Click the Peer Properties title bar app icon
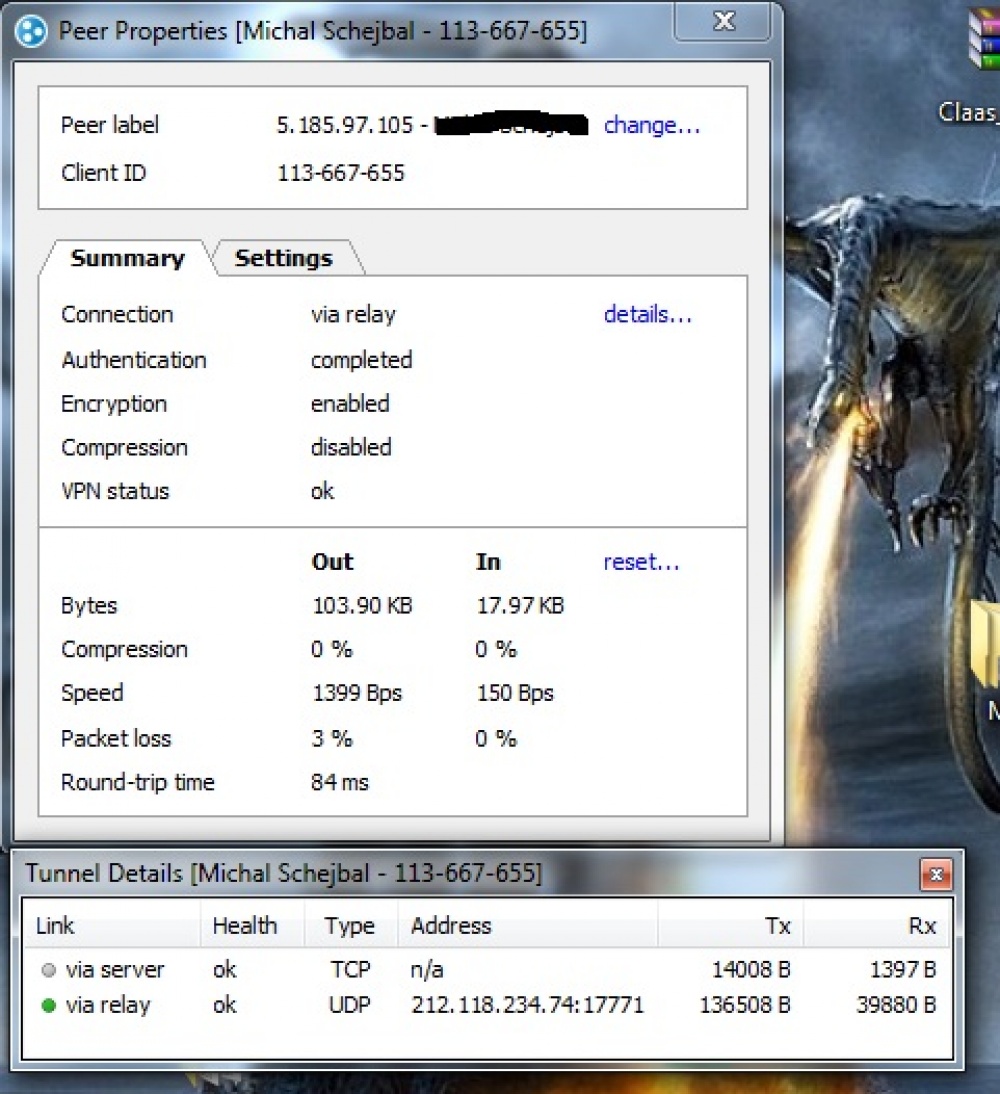 31,31
